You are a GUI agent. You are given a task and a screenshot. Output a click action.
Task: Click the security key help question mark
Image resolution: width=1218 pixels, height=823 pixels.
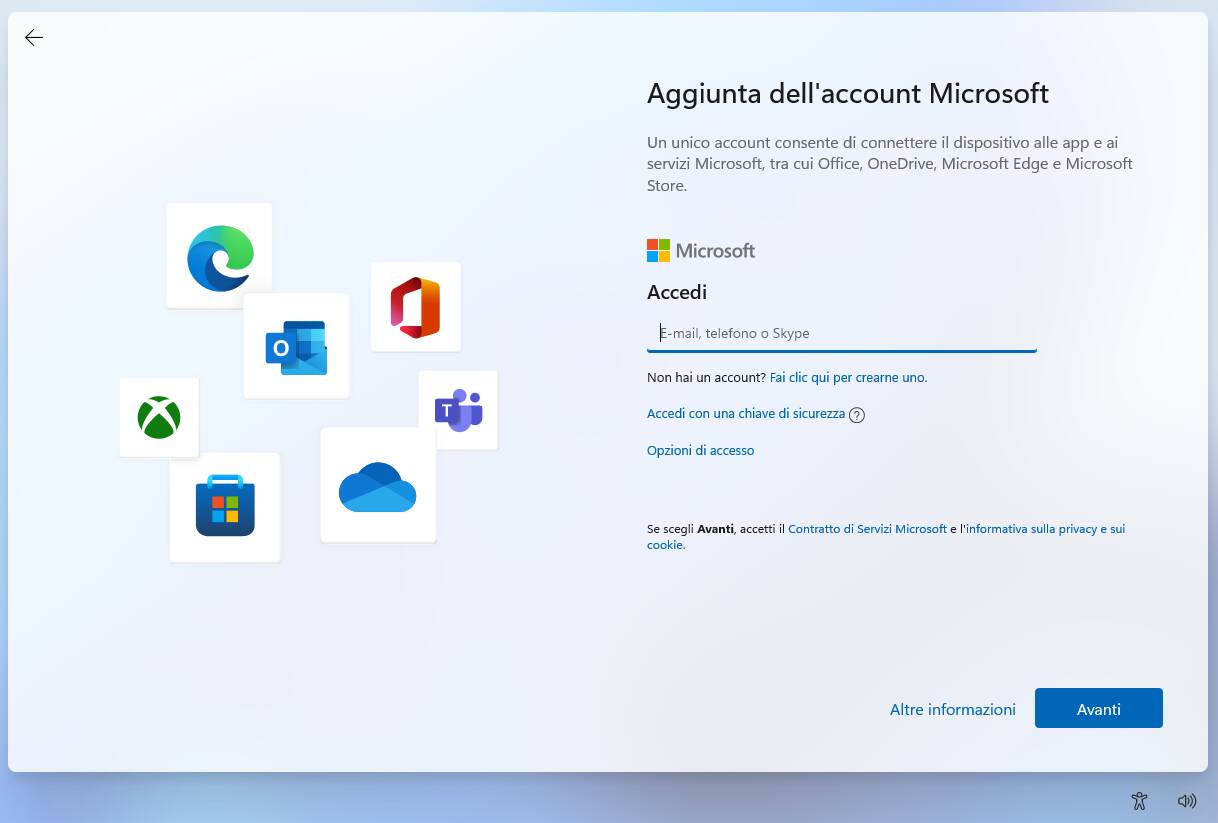pyautogui.click(x=857, y=415)
